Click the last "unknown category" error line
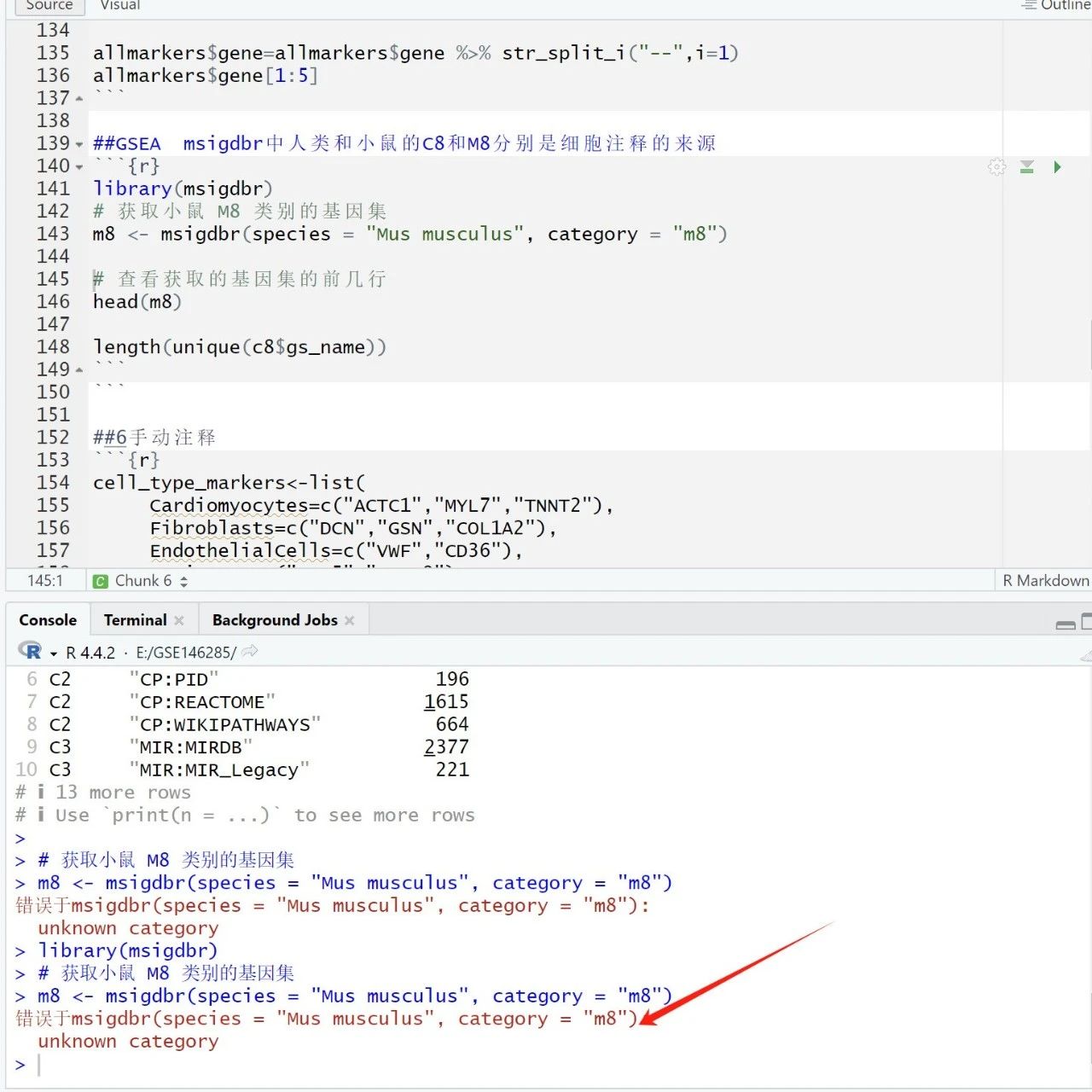The image size is (1092, 1092). point(128,1042)
